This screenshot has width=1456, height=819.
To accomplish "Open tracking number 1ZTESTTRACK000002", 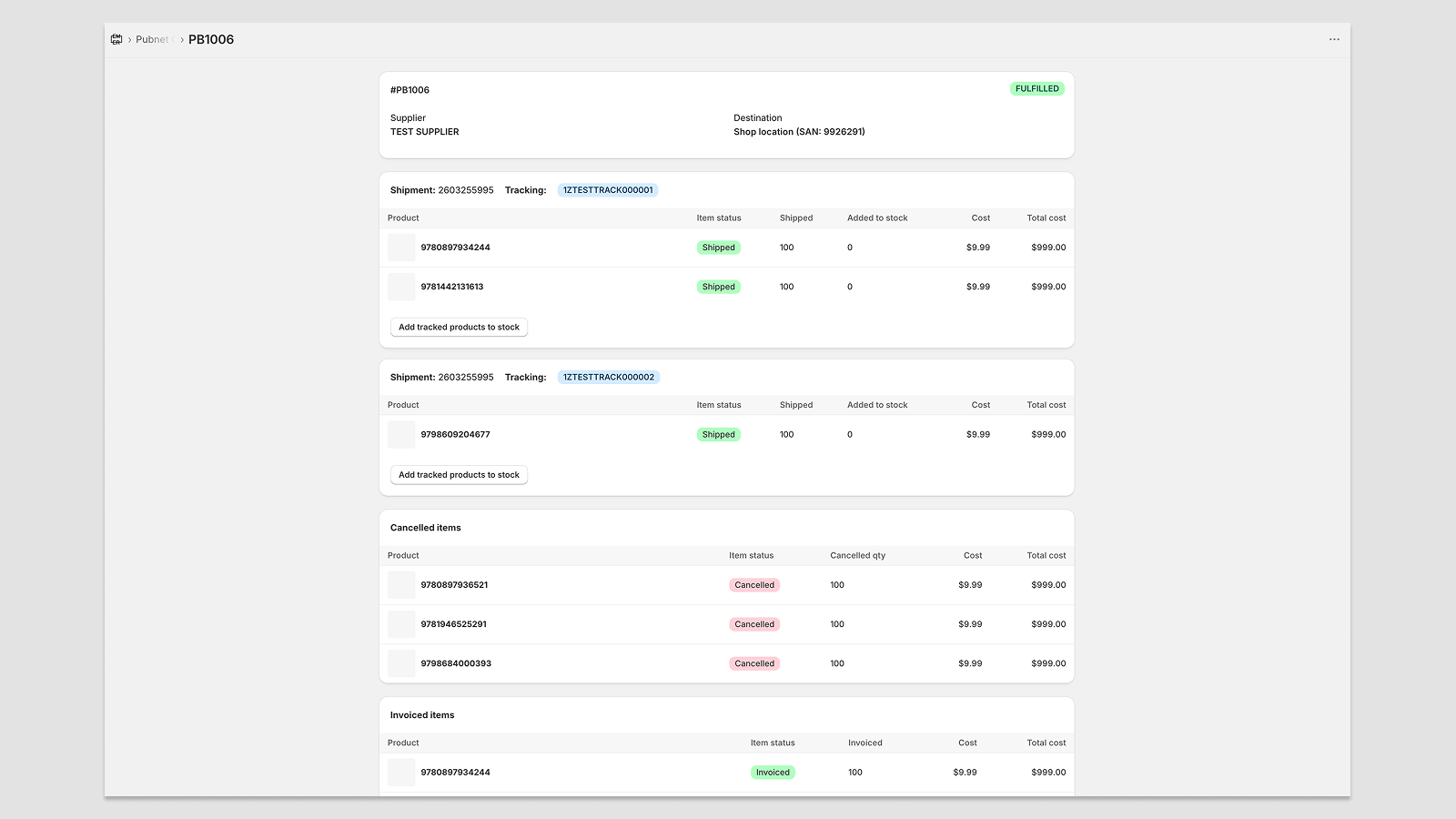I will tap(609, 377).
